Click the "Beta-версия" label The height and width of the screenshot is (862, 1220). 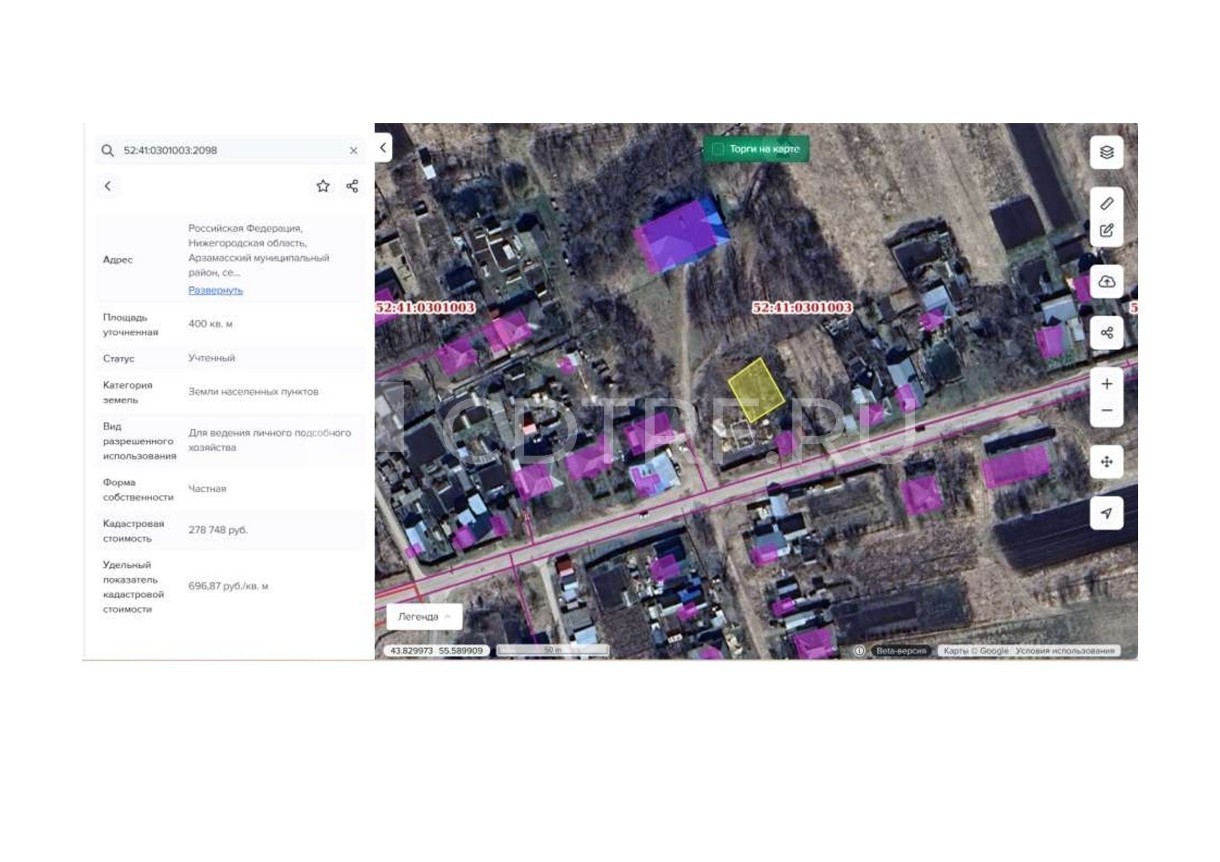click(901, 651)
